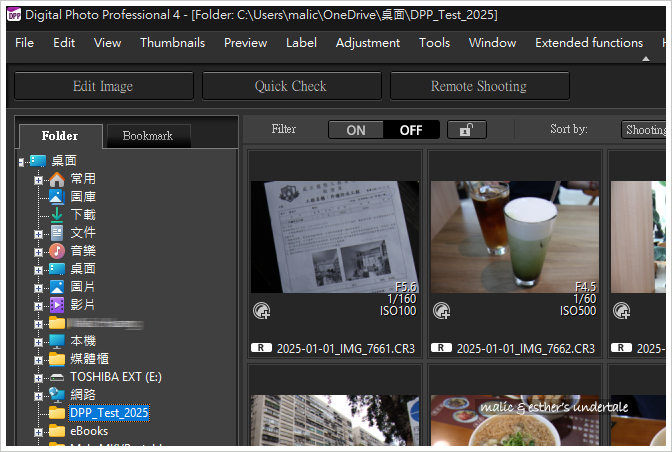Screen dimensions: 672x452
Task: Select the eBooks folder in tree
Action: tap(89, 431)
